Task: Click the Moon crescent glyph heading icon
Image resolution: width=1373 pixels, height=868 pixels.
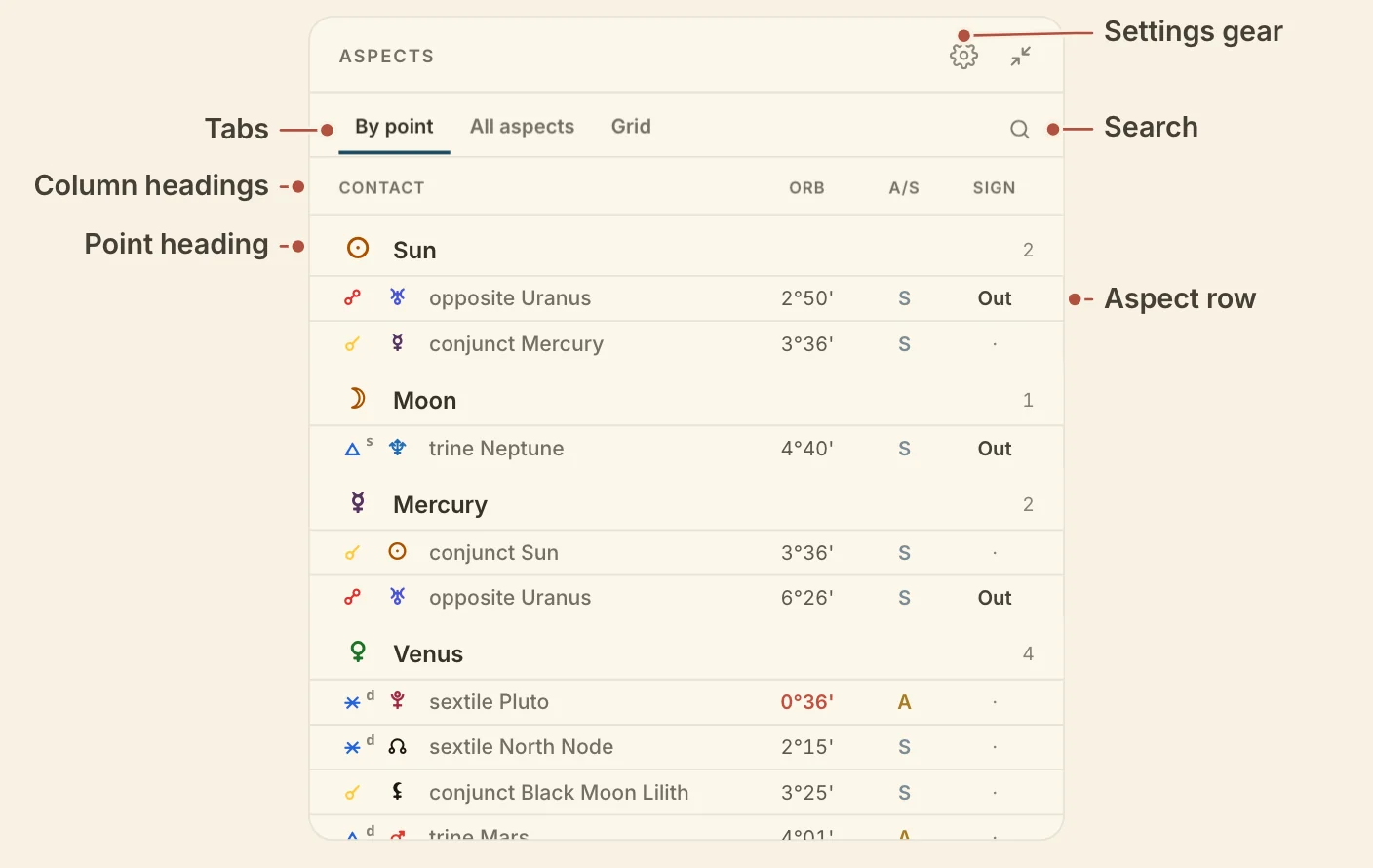Action: (x=357, y=398)
